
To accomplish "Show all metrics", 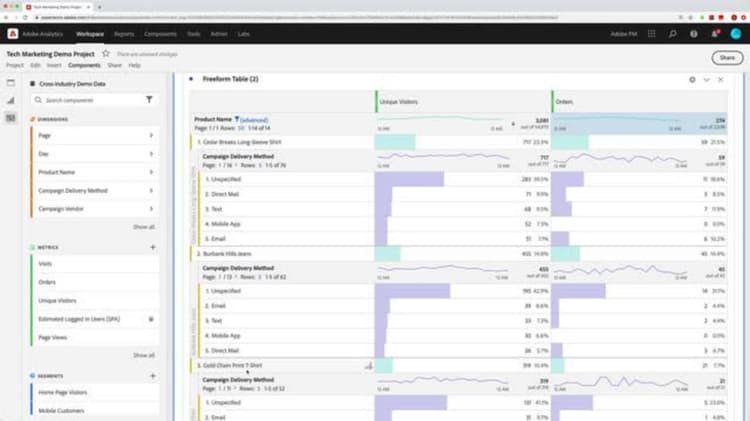I will pyautogui.click(x=143, y=355).
